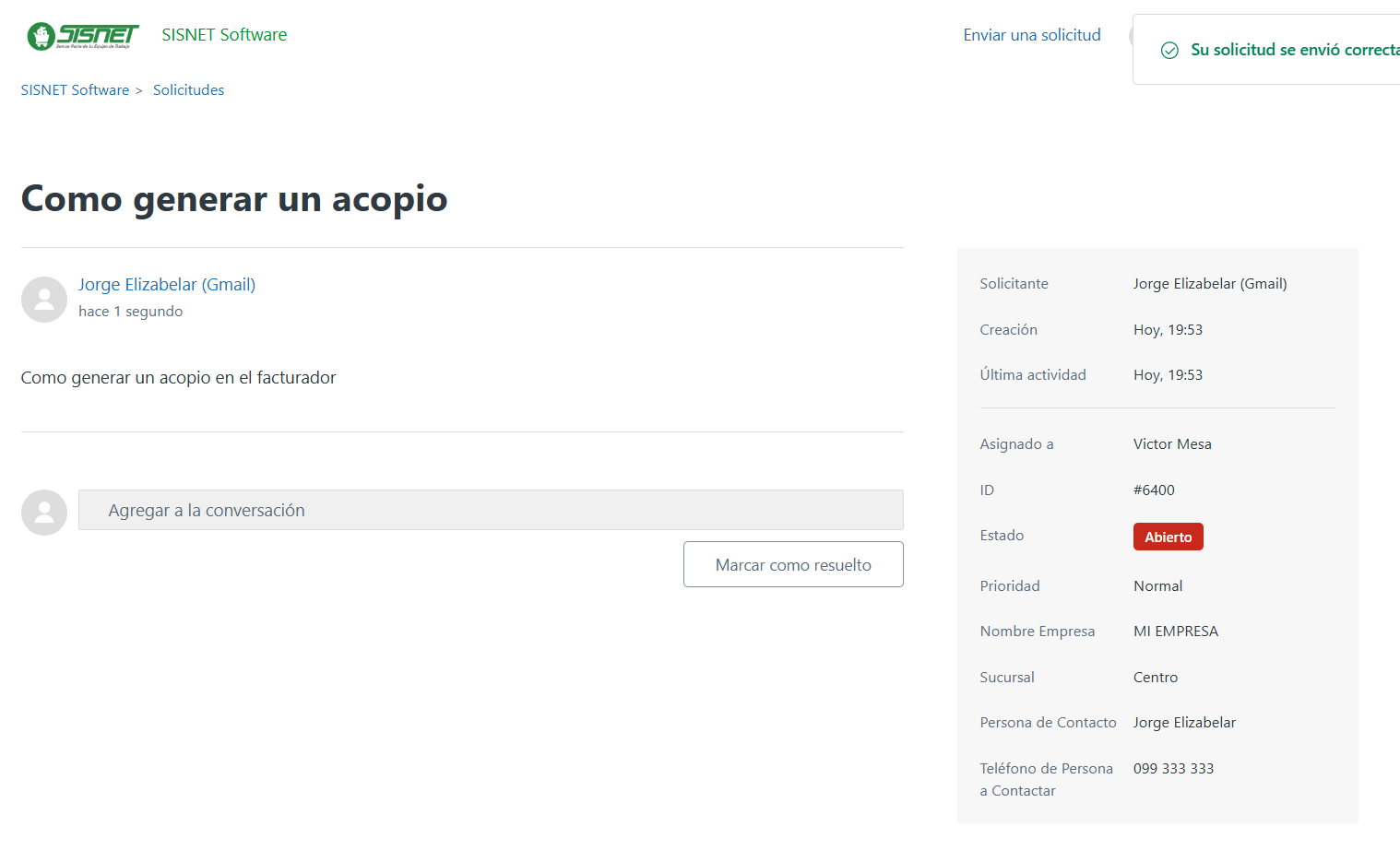This screenshot has height=862, width=1400.
Task: Focus the Agregar a la conversación field
Action: (491, 511)
